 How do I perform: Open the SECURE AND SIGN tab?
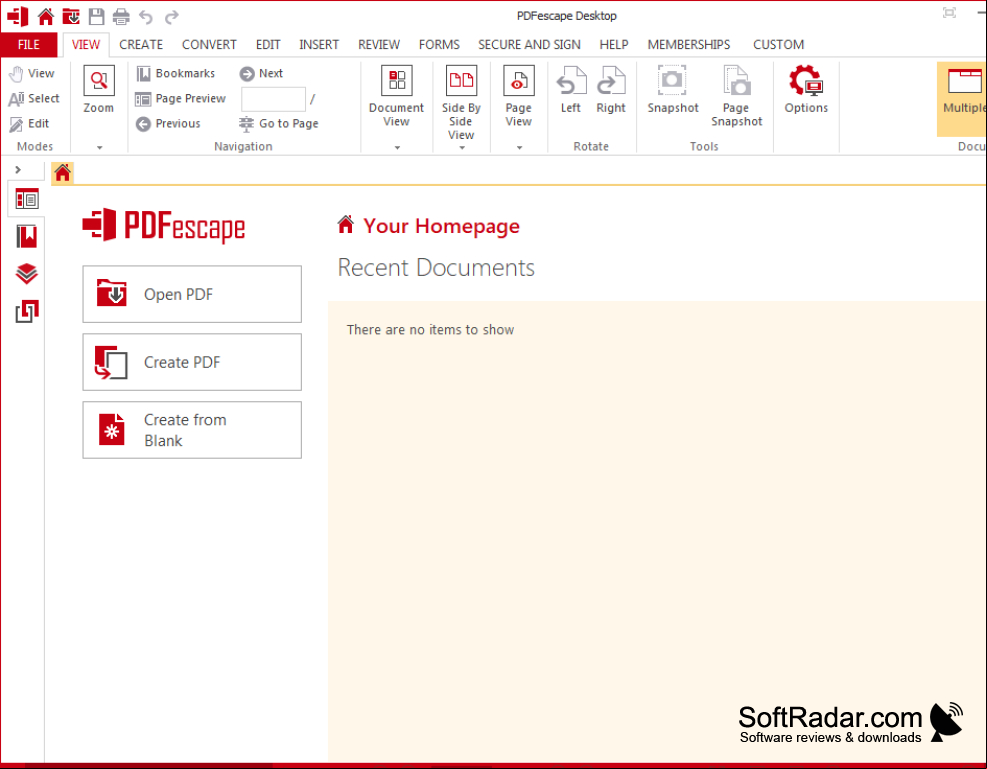point(529,45)
